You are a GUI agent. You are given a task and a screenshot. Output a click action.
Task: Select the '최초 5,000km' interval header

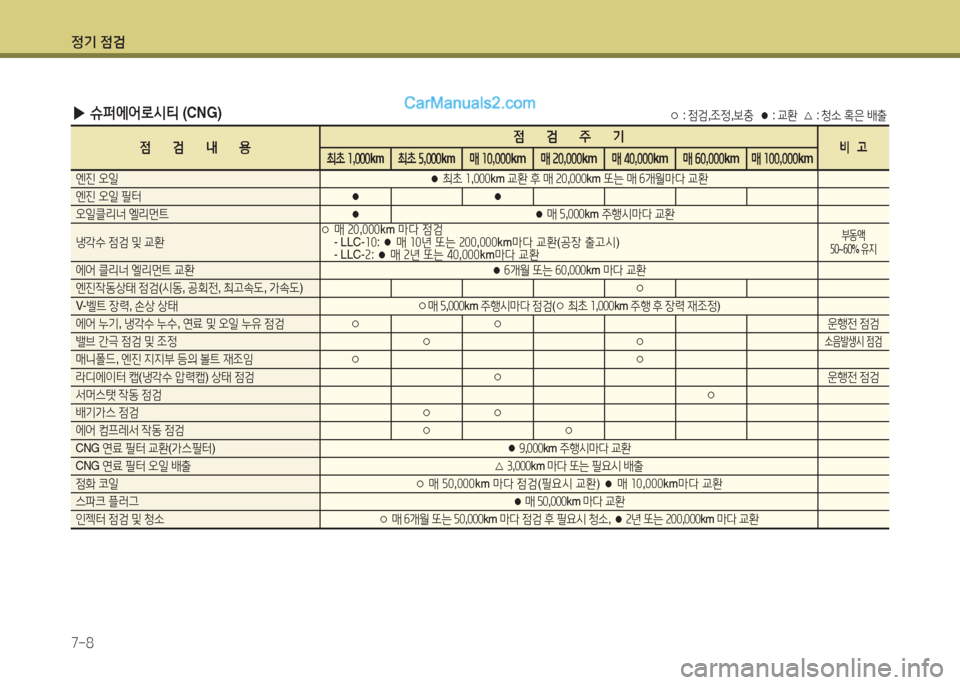point(426,159)
